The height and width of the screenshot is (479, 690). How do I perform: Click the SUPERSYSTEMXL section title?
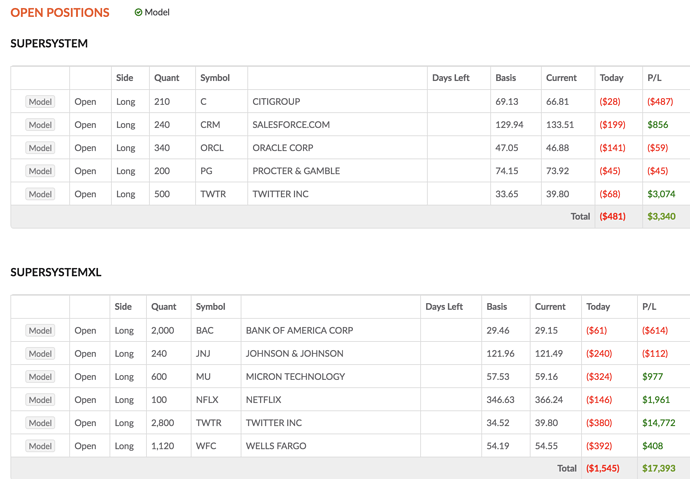(x=56, y=272)
